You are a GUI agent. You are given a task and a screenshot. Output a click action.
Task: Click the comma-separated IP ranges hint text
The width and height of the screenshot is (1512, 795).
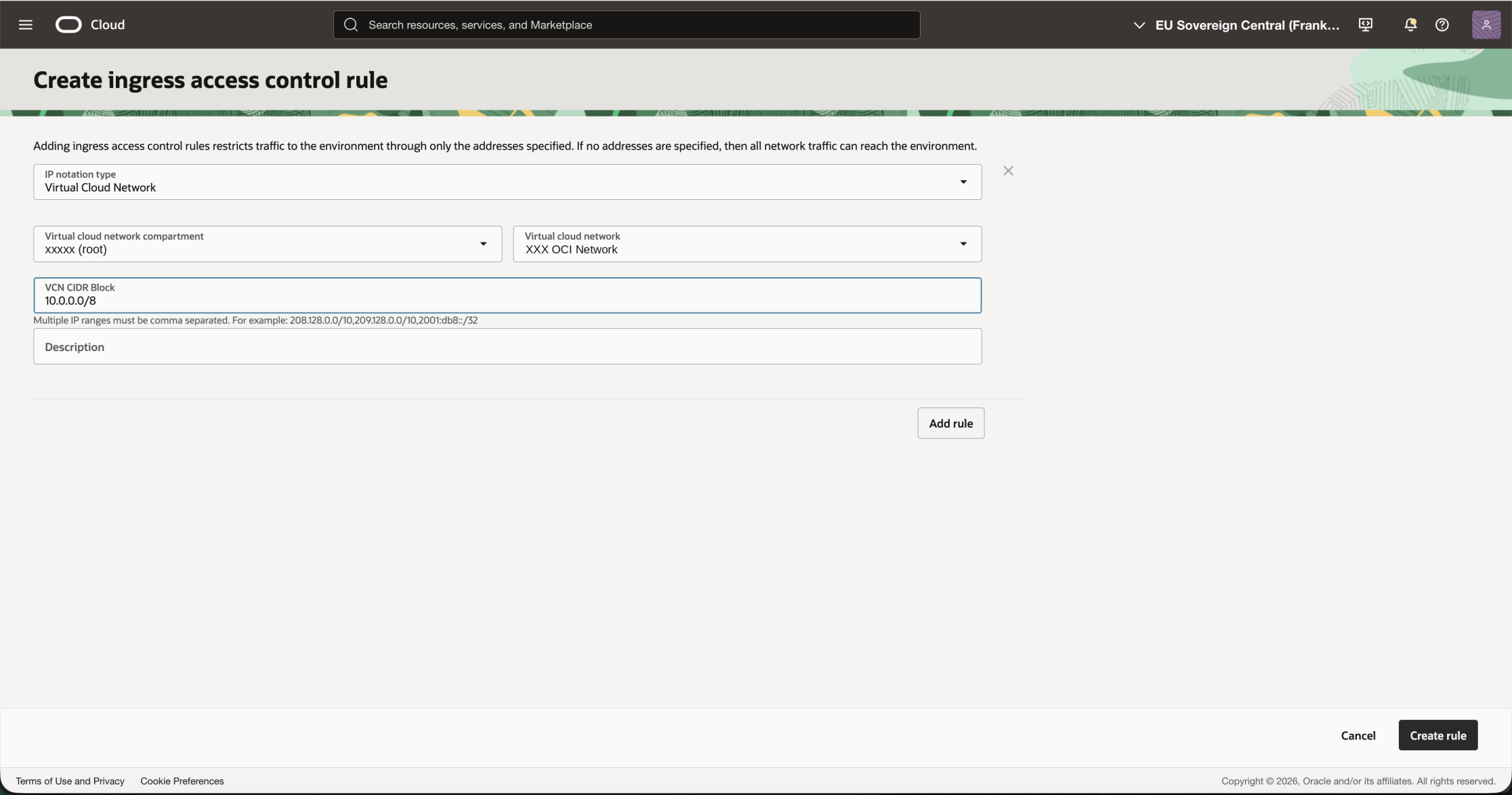(x=255, y=321)
